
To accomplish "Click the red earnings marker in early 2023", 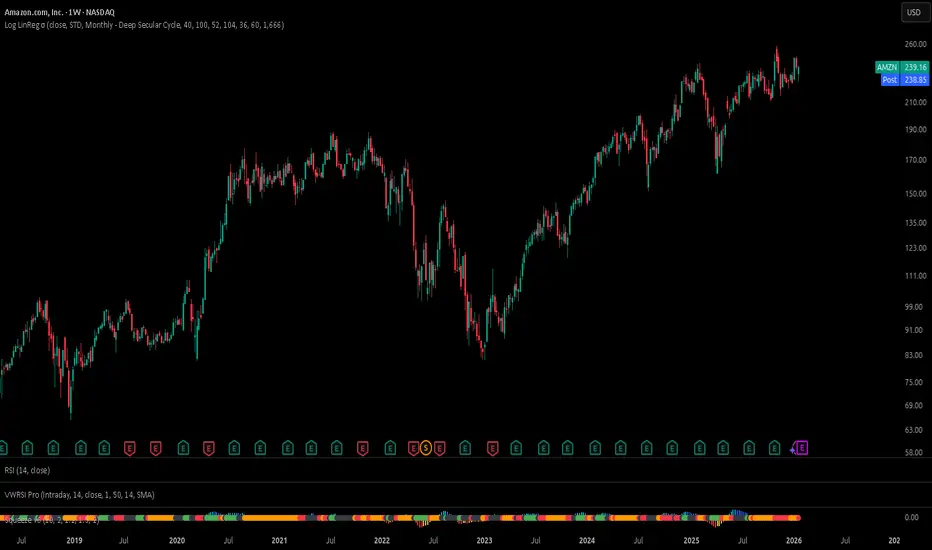I will (x=492, y=448).
